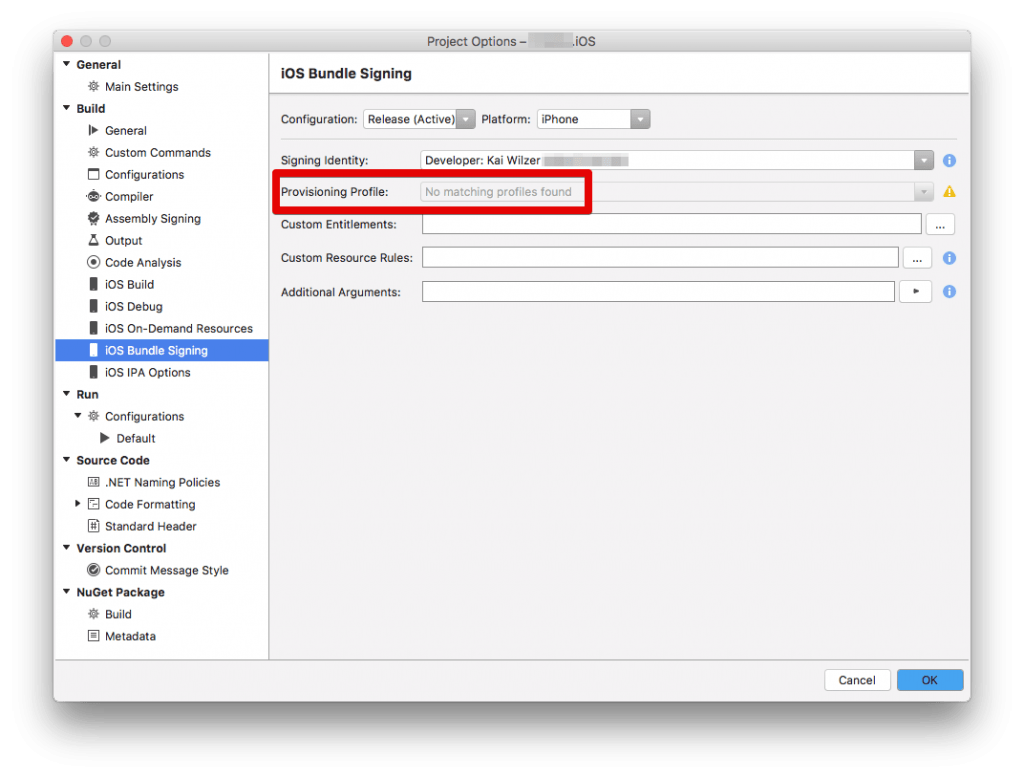Open Main Settings gear icon
The image size is (1024, 778).
93,86
